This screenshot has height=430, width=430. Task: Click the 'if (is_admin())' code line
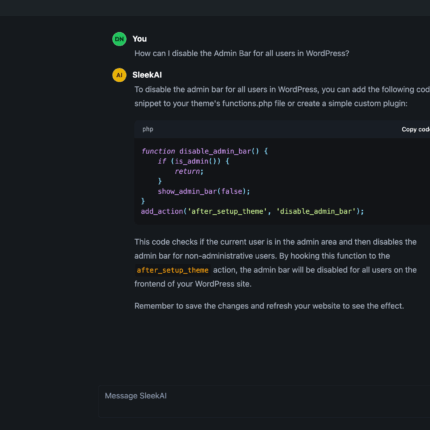click(x=193, y=161)
